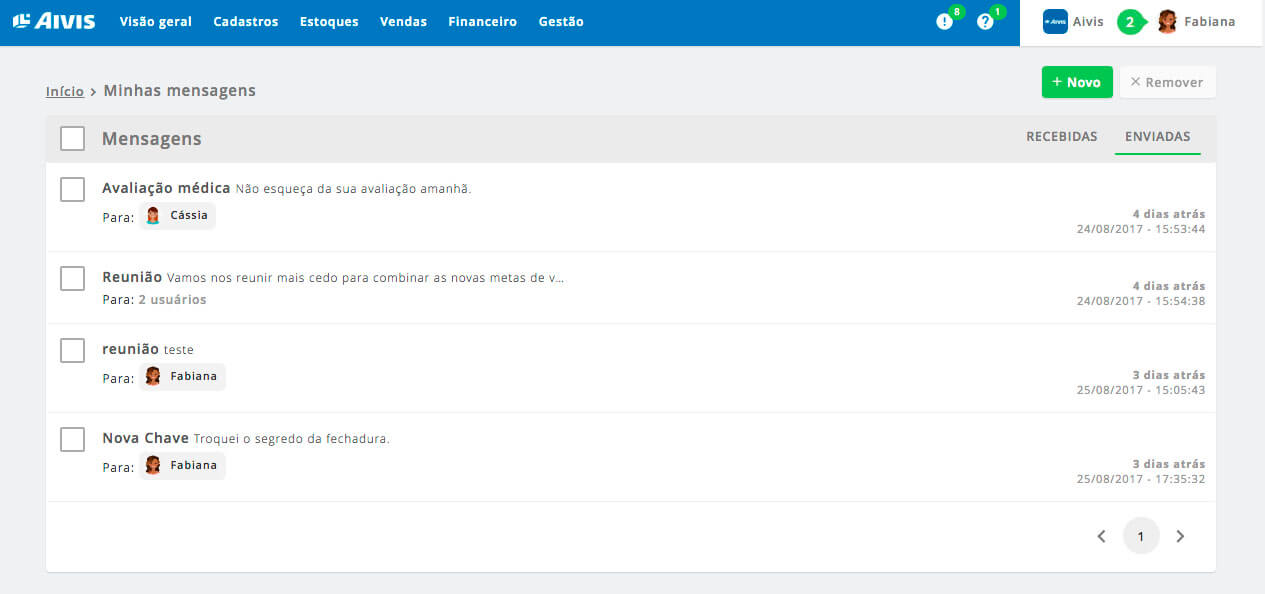
Task: Click Fabiana's avatar in Nova Chave row
Action: pyautogui.click(x=153, y=466)
